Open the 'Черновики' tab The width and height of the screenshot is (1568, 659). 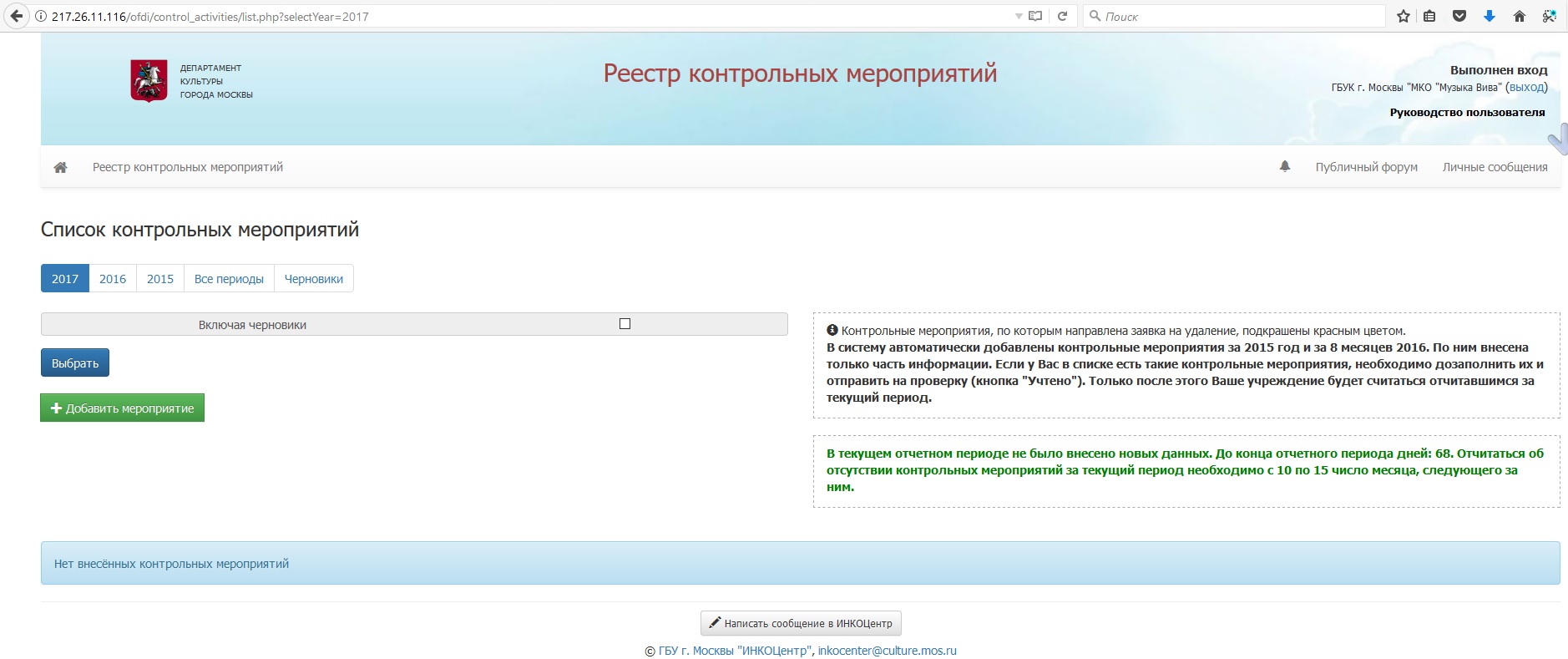(313, 279)
